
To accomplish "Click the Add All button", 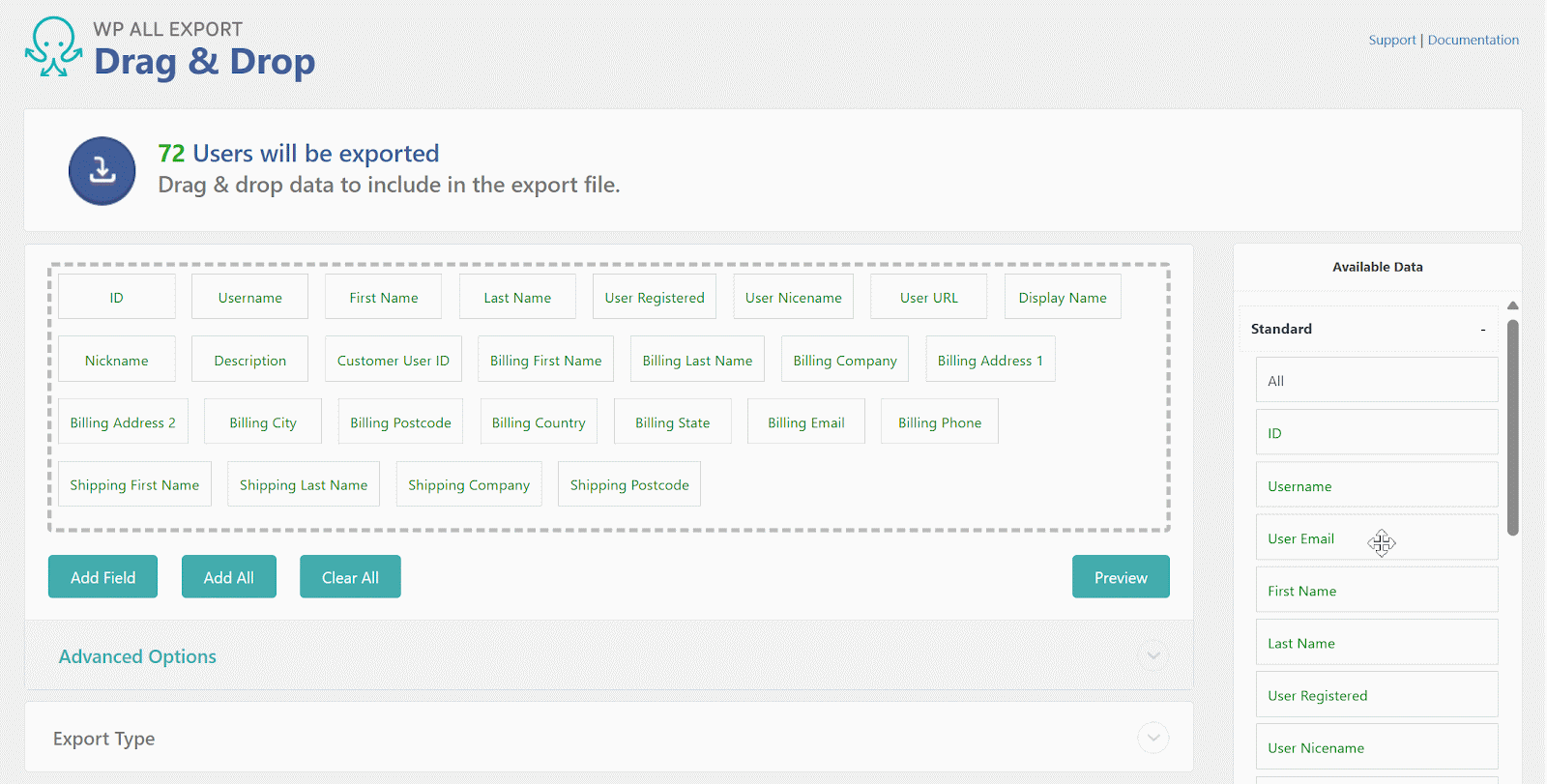I will [x=229, y=576].
